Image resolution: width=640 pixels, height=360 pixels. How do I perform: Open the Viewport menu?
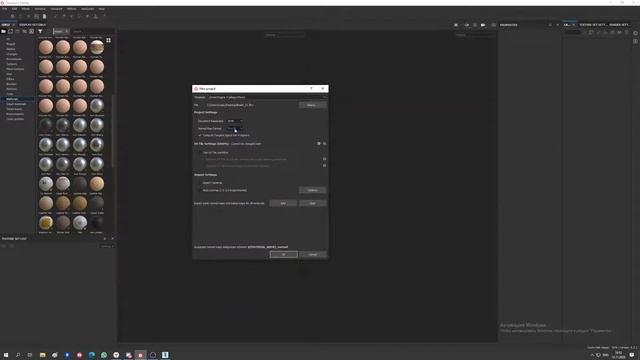[x=56, y=9]
